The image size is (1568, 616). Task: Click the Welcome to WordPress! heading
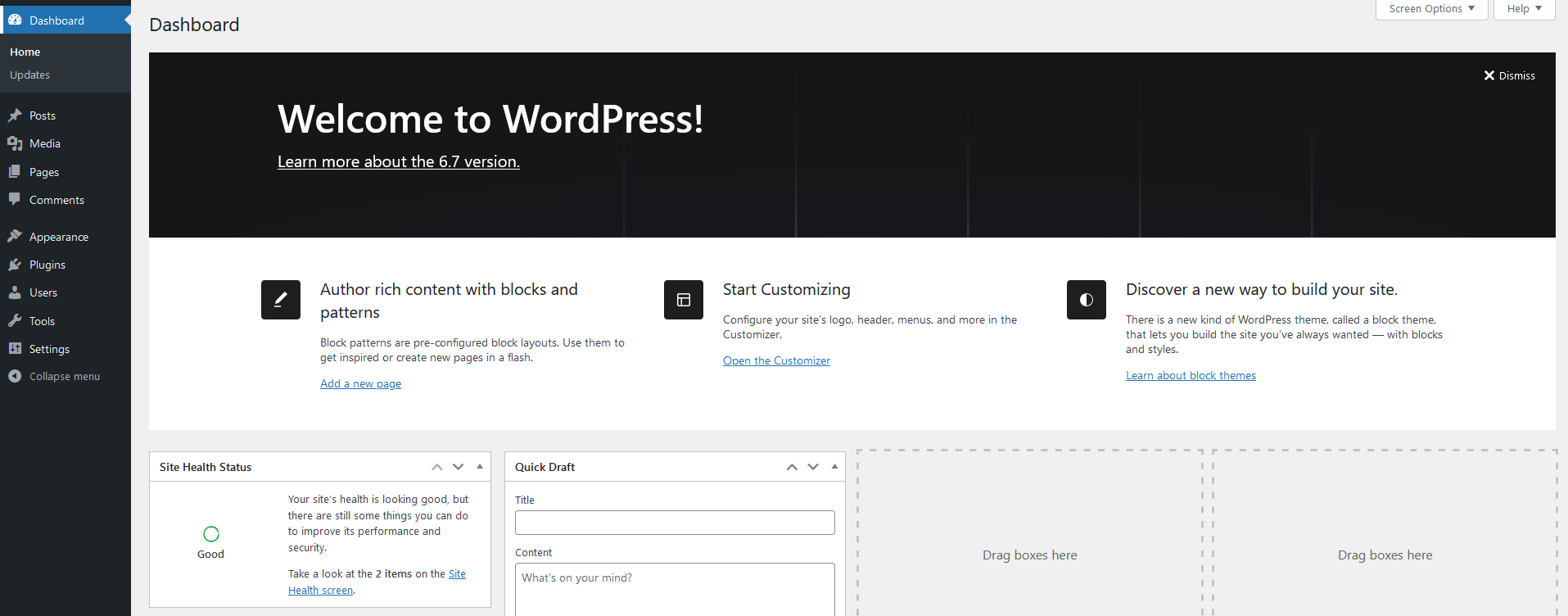click(490, 119)
